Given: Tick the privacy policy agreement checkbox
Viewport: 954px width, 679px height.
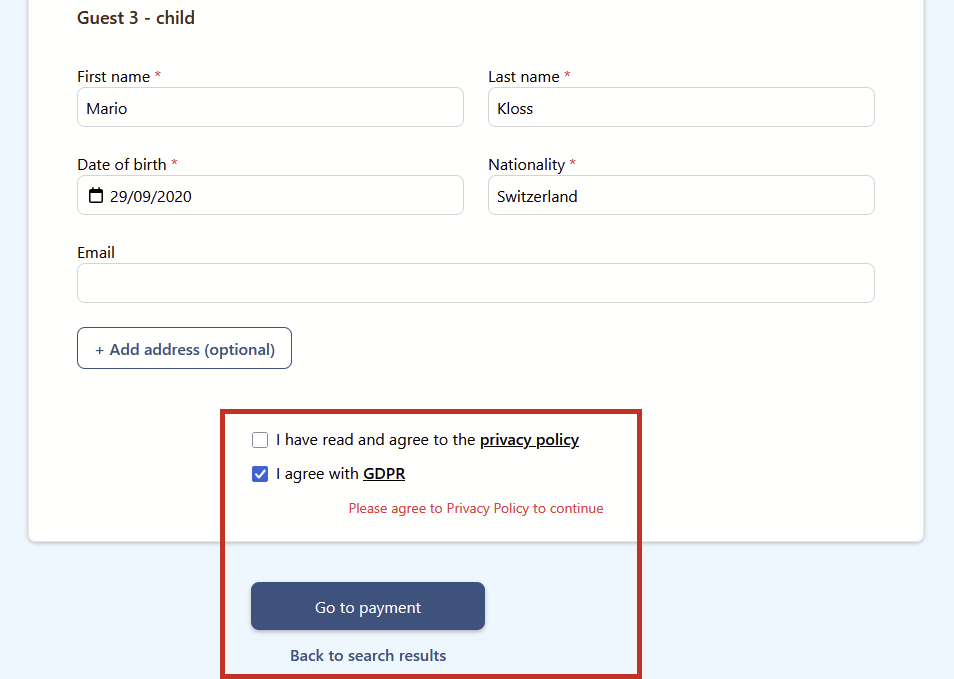Looking at the screenshot, I should (x=260, y=440).
